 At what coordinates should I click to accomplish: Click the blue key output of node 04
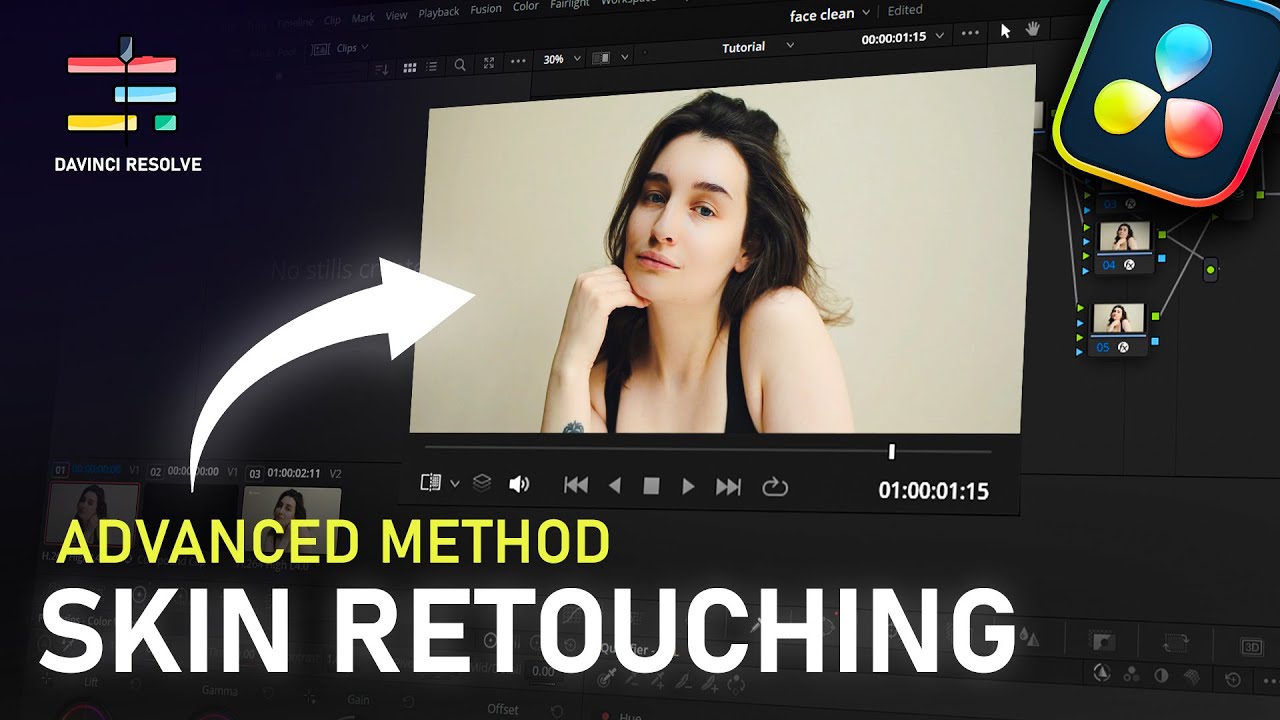pos(1161,258)
